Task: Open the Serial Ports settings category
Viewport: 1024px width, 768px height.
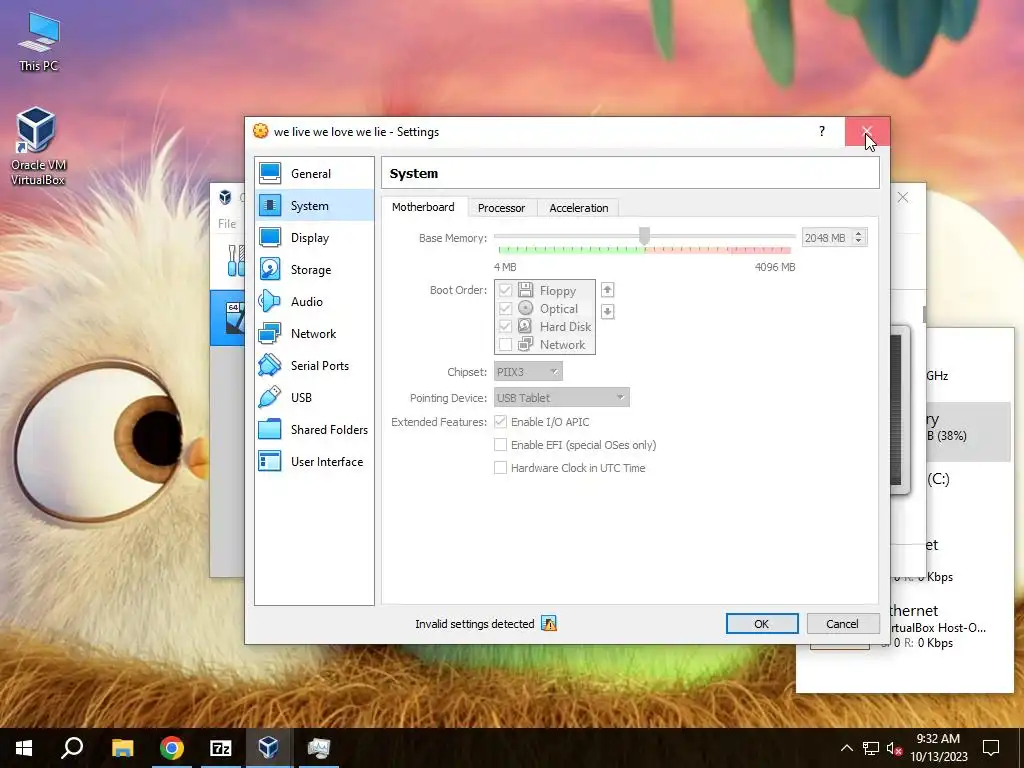Action: click(x=314, y=366)
